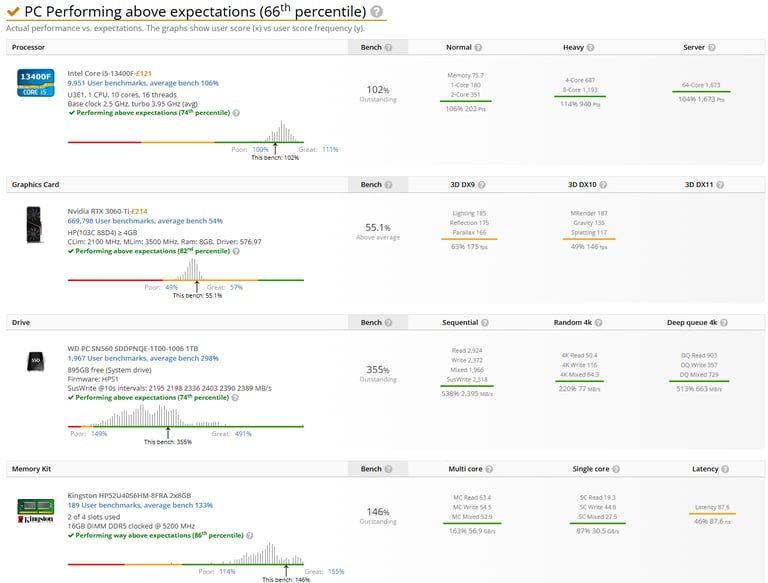Click help icon by memory 86th percentile text
The width and height of the screenshot is (768, 583).
(x=250, y=535)
